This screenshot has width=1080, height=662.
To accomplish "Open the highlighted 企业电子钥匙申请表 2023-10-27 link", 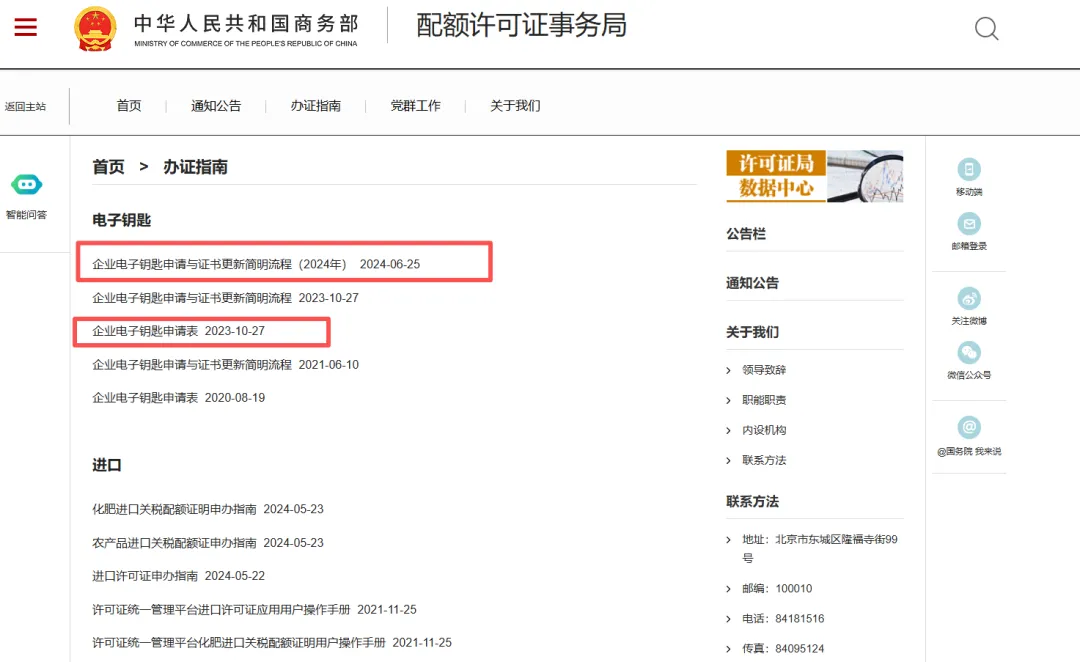I will pyautogui.click(x=176, y=331).
